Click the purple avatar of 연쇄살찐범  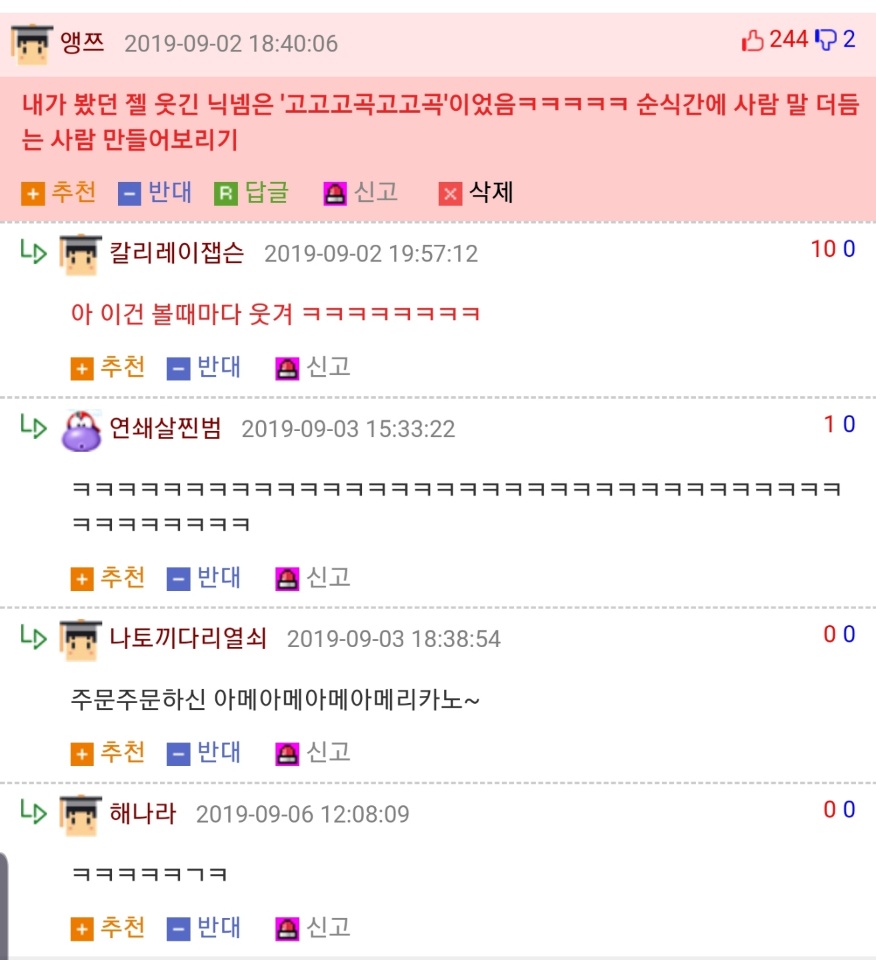[x=81, y=431]
